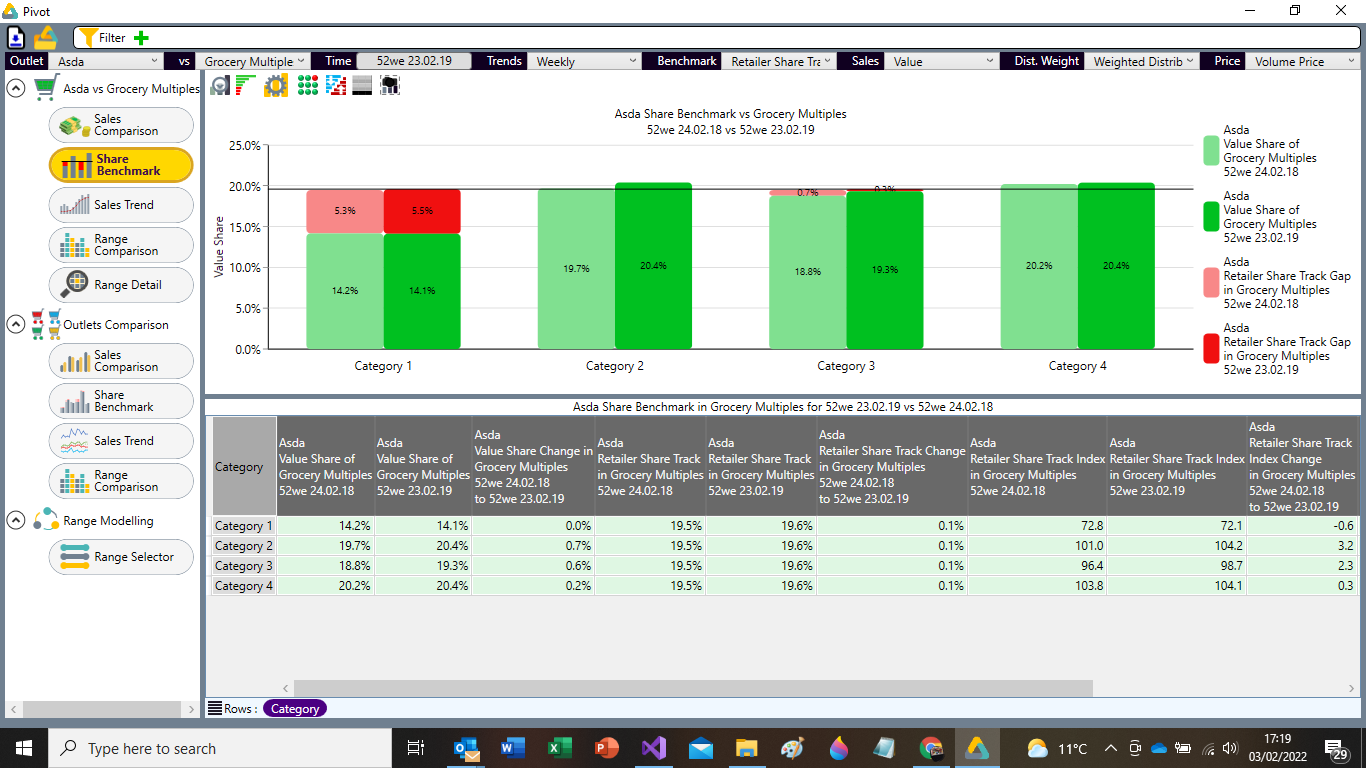
Task: Open Excel from the taskbar
Action: [559, 748]
